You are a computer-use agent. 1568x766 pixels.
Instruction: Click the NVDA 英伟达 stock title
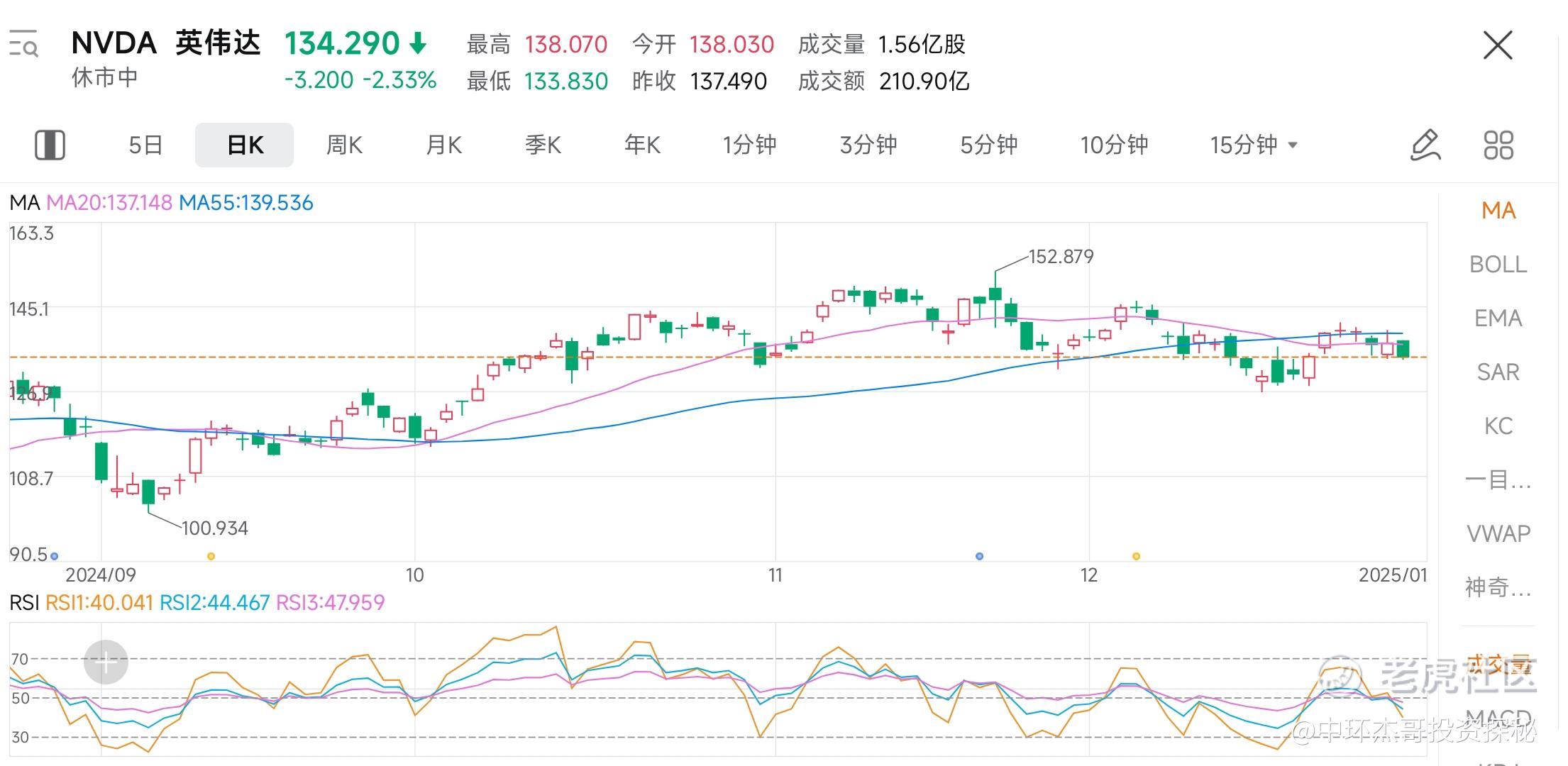(166, 43)
